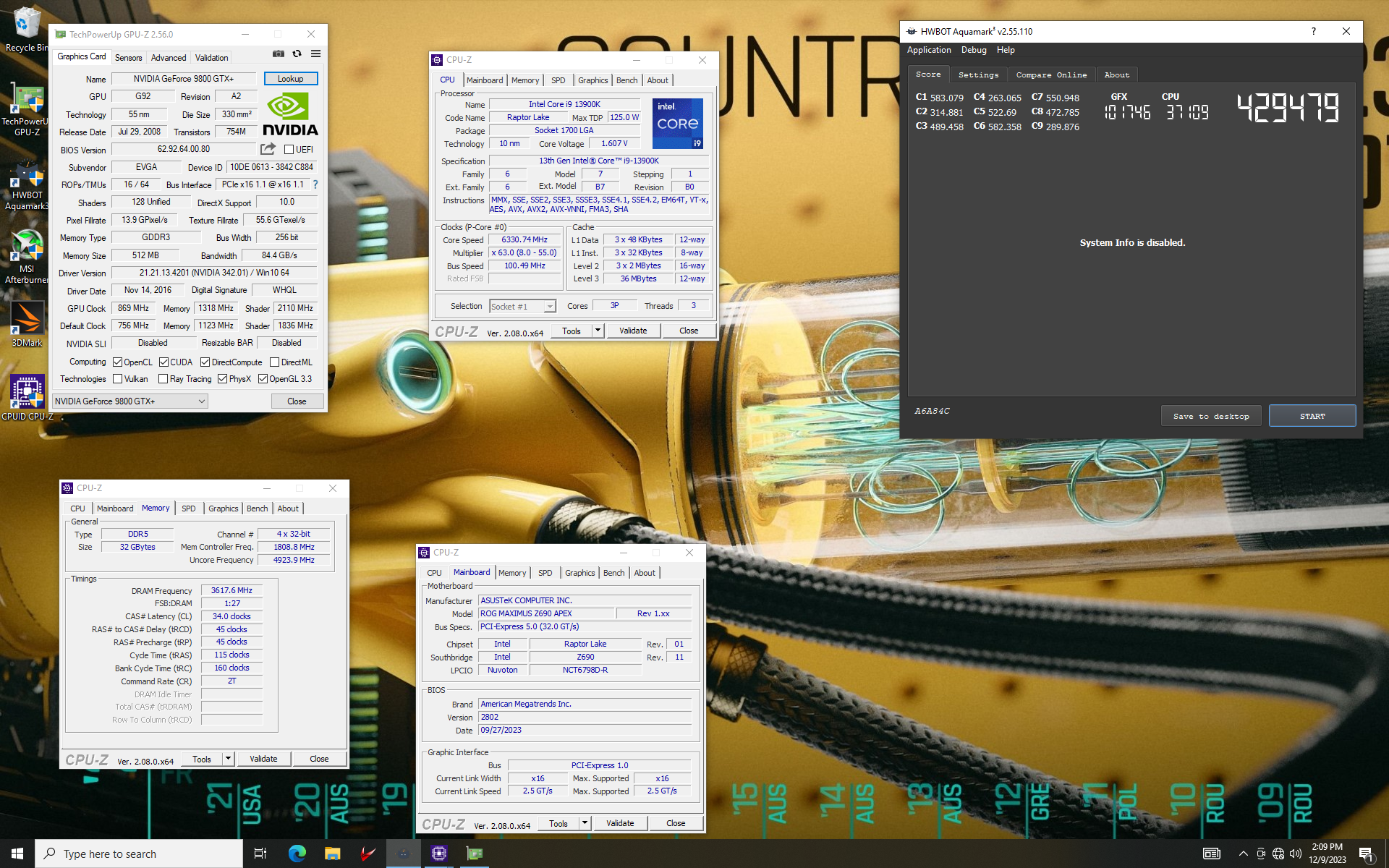Click Aquamark total score 429479
Image resolution: width=1389 pixels, height=868 pixels.
coord(1288,108)
